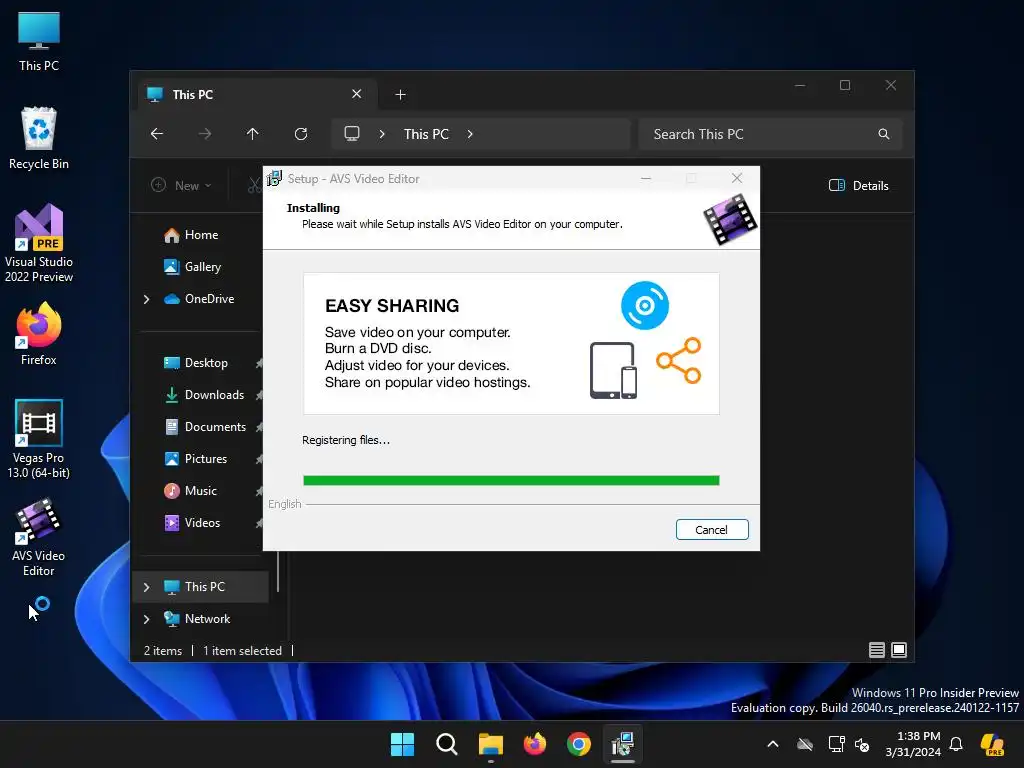Expand the Network tree node
Viewport: 1024px width, 768px height.
pyautogui.click(x=147, y=619)
